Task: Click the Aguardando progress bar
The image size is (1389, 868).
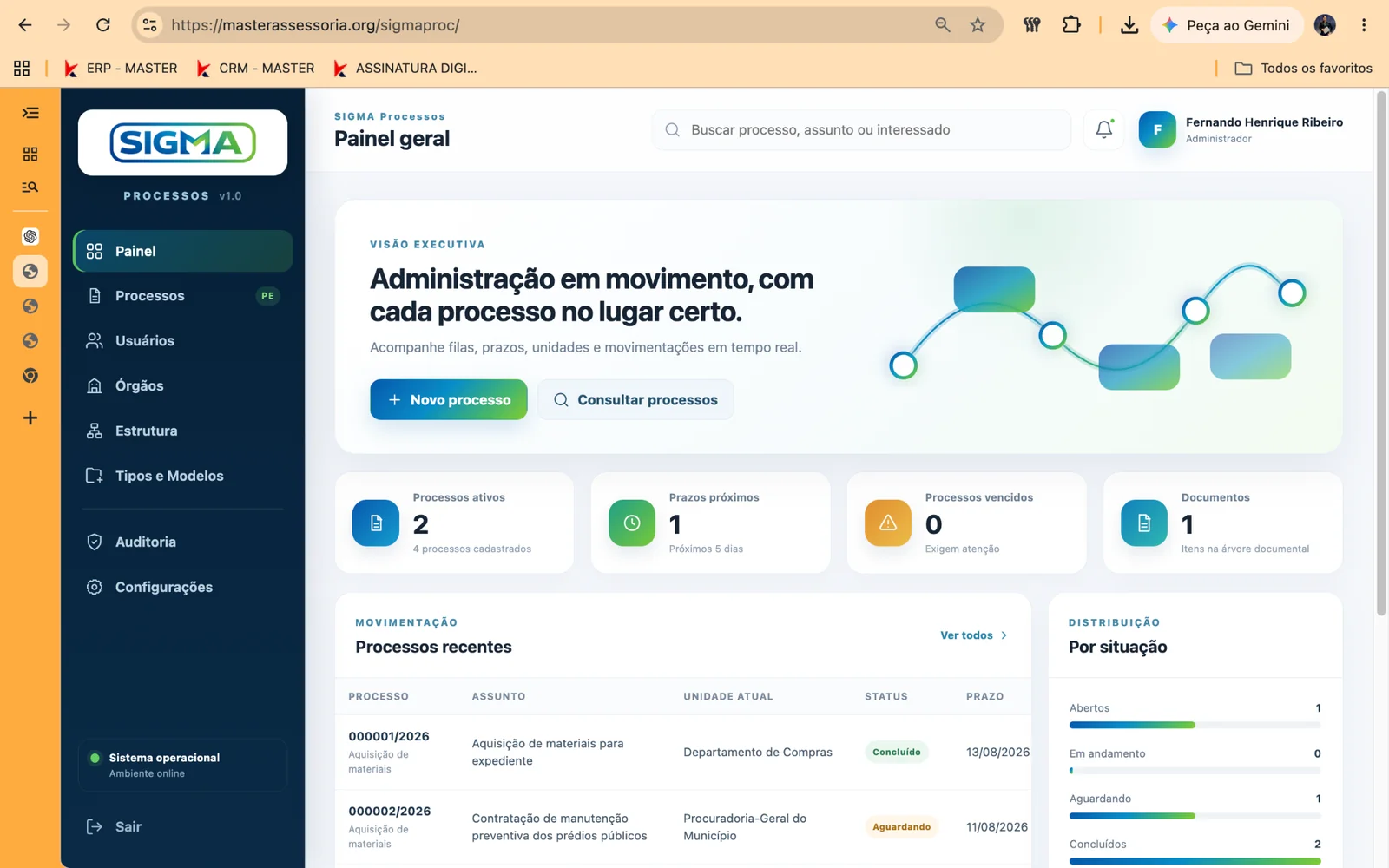Action: [1195, 816]
